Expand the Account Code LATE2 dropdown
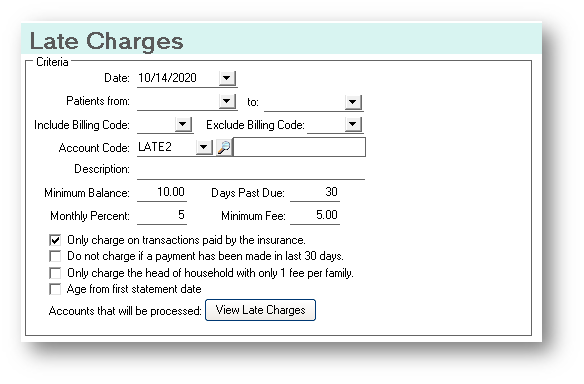 click(204, 147)
